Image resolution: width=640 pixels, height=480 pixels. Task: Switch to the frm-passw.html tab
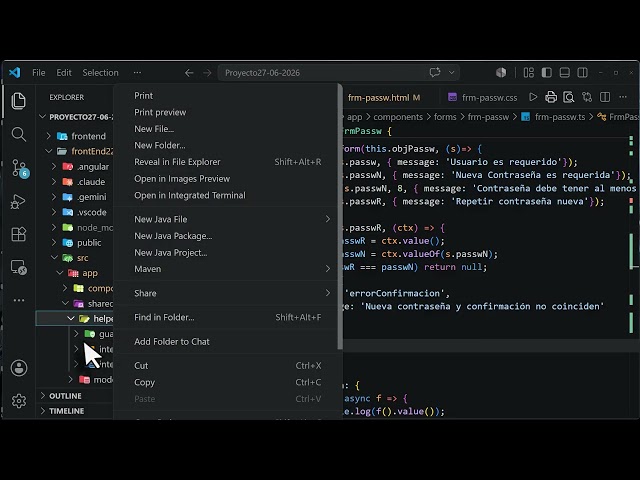click(x=384, y=98)
